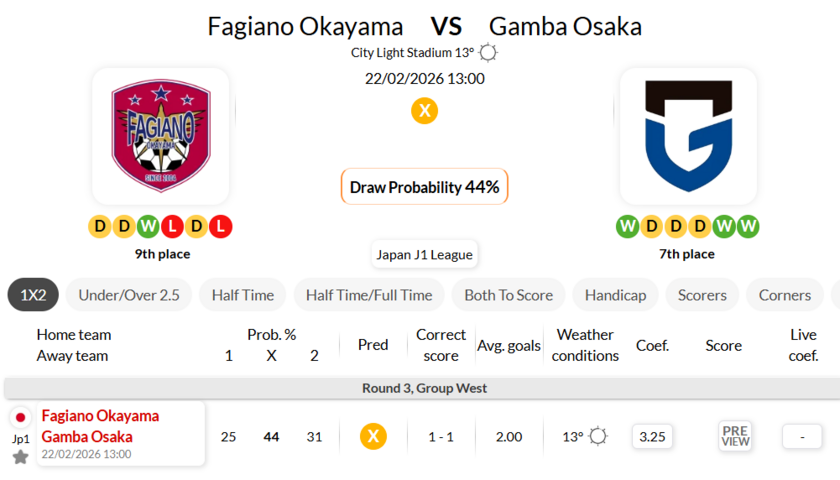Click the Fagiano Okayama team crest
This screenshot has width=840, height=480.
(x=160, y=136)
